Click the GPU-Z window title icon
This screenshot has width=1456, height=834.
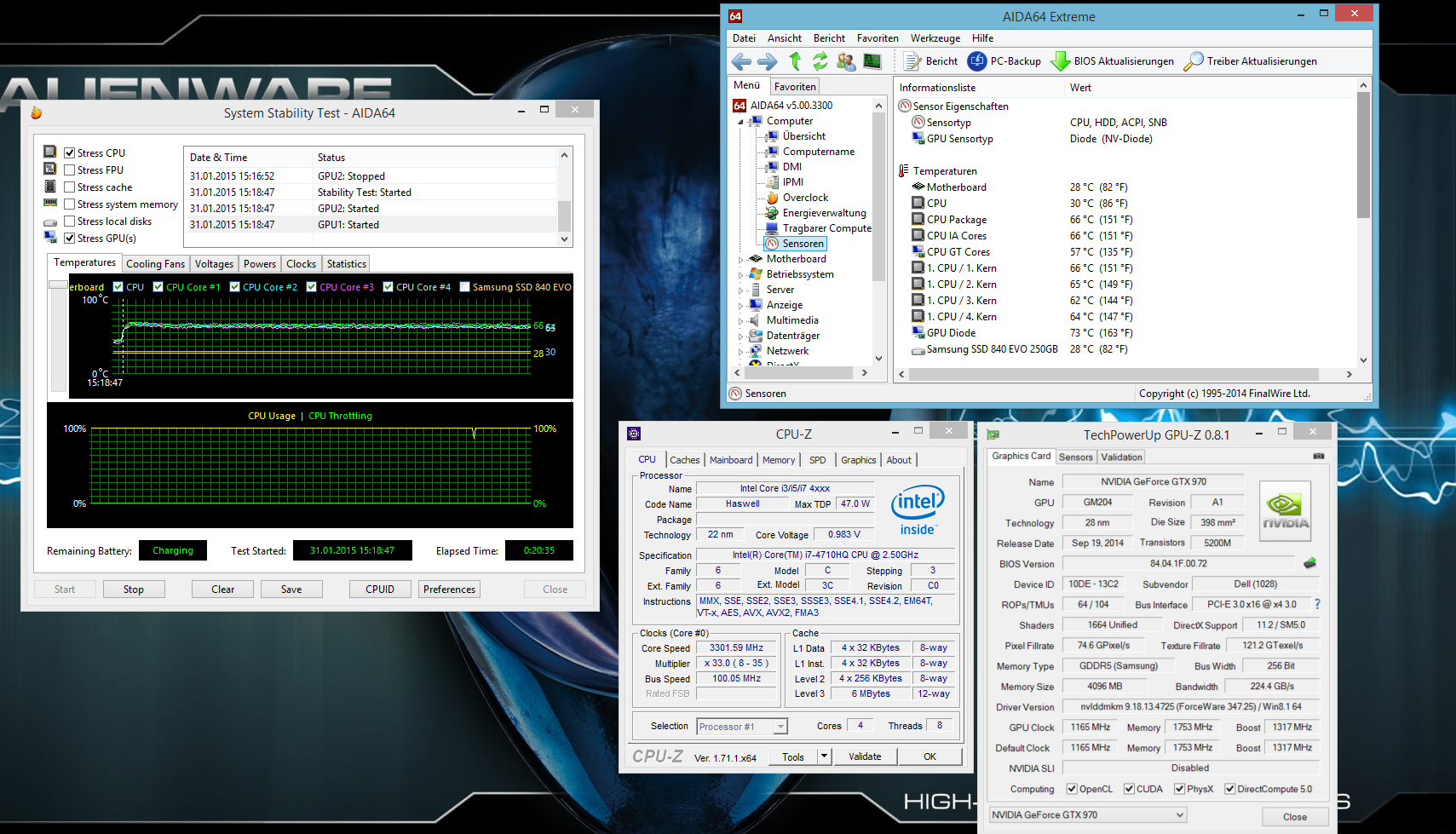993,434
